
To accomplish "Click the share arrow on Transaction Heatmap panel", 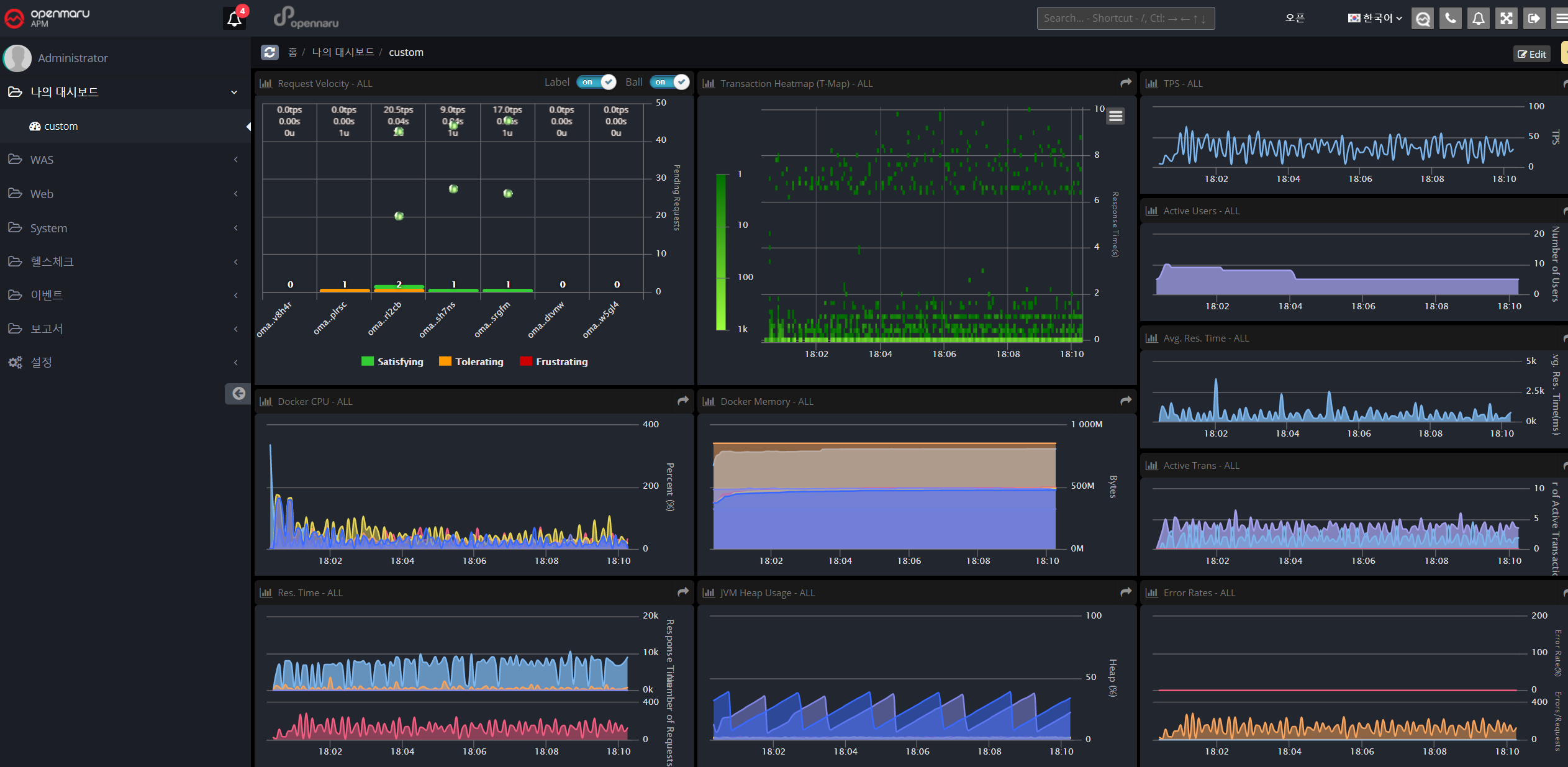I will coord(1125,82).
